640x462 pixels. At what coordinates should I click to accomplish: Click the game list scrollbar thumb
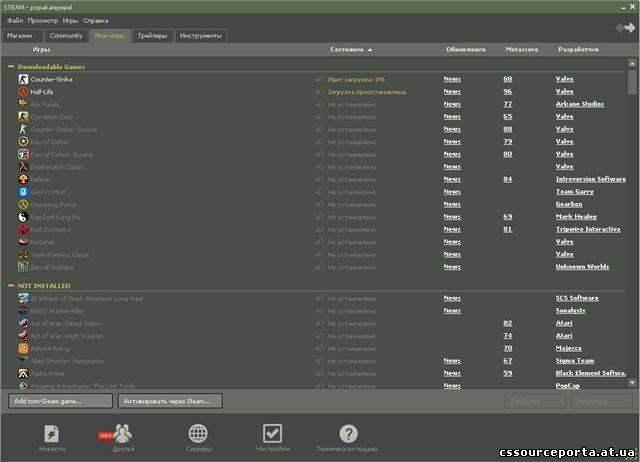pos(632,82)
